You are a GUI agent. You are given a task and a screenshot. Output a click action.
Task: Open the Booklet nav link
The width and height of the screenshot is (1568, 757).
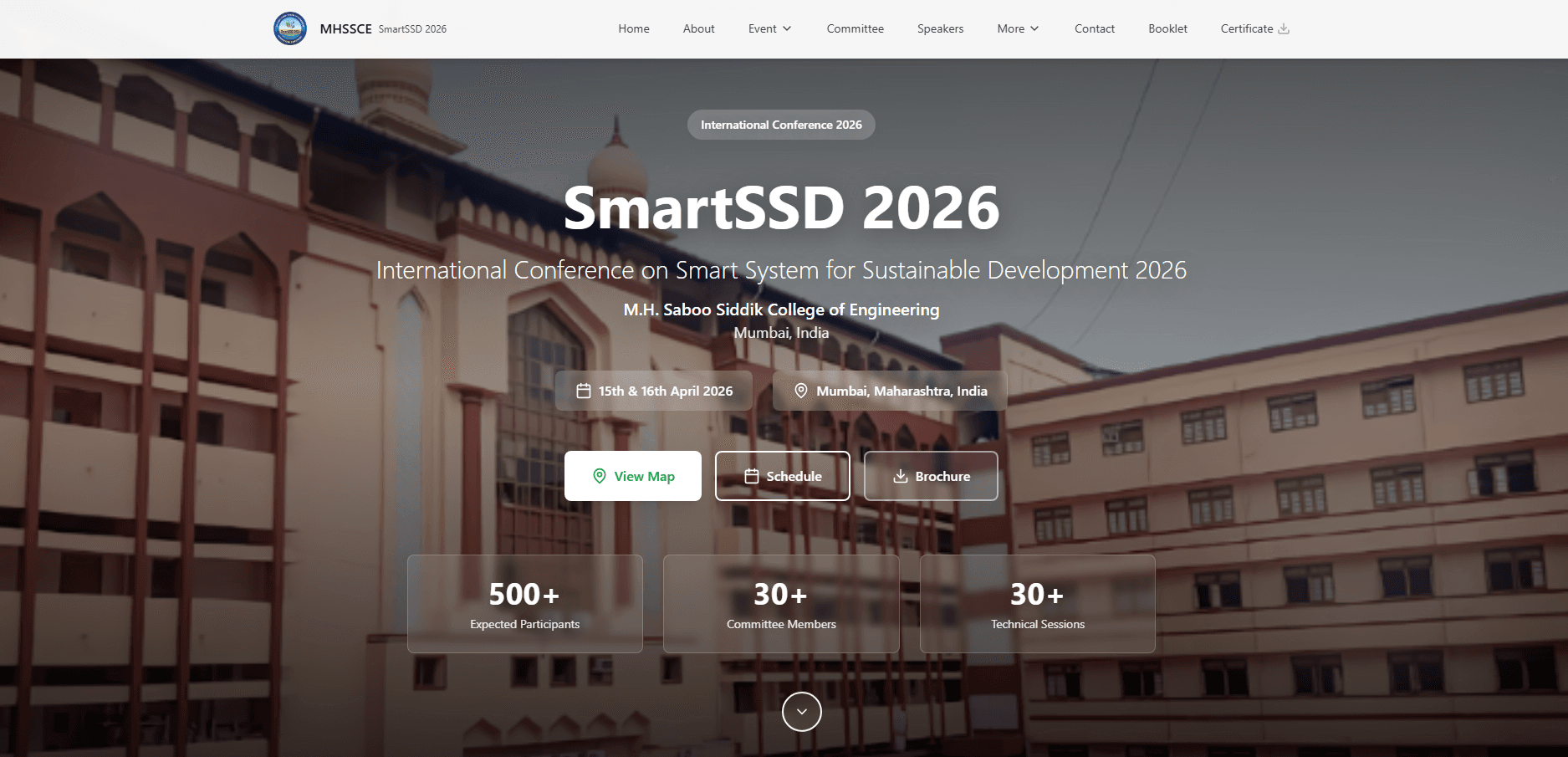(1168, 28)
